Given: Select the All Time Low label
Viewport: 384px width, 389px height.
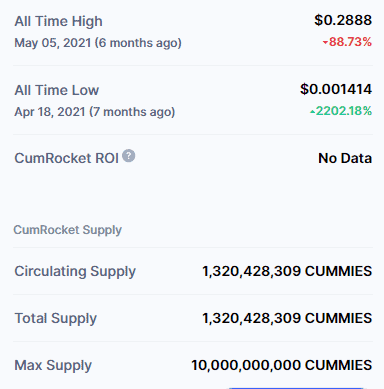Looking at the screenshot, I should pos(57,90).
